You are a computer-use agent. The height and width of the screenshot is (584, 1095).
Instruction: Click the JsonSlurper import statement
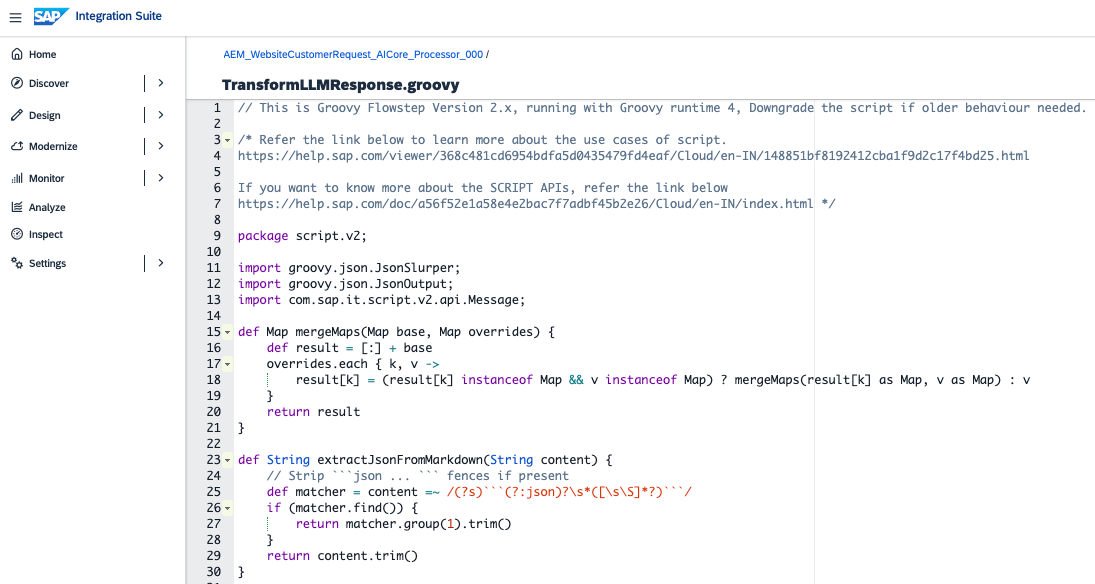point(349,268)
